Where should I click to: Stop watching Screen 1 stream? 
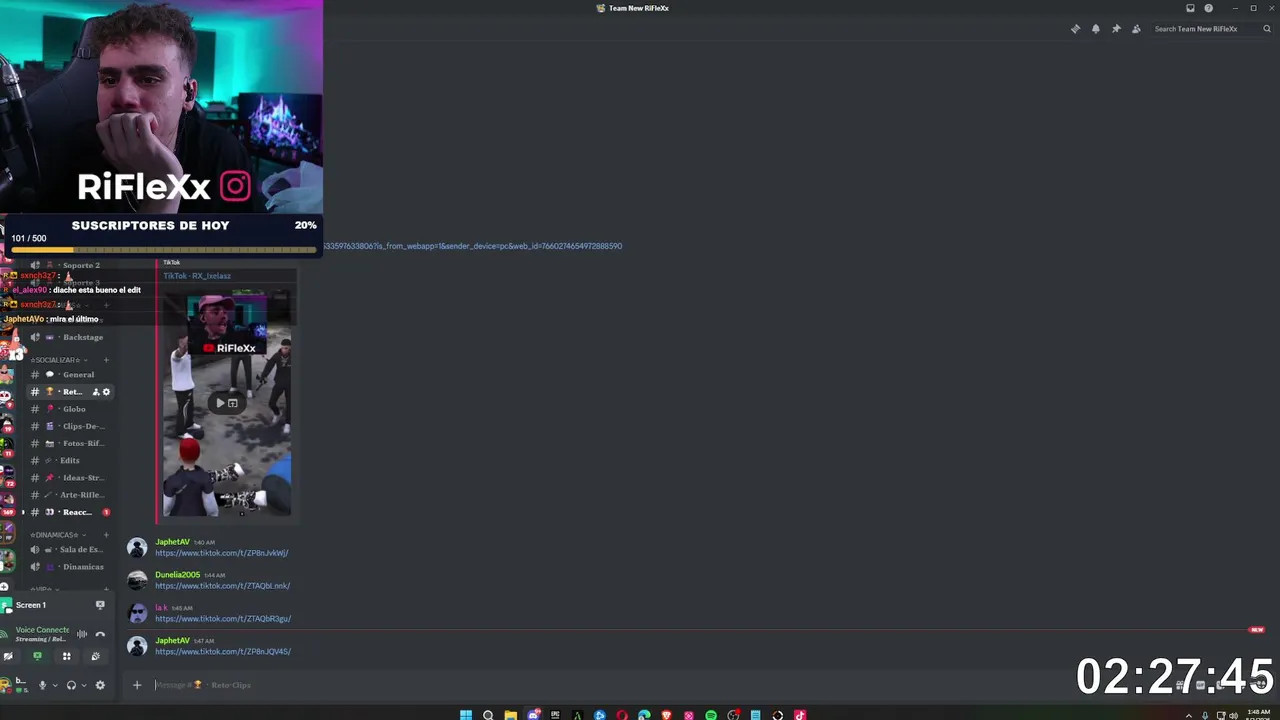(x=100, y=605)
